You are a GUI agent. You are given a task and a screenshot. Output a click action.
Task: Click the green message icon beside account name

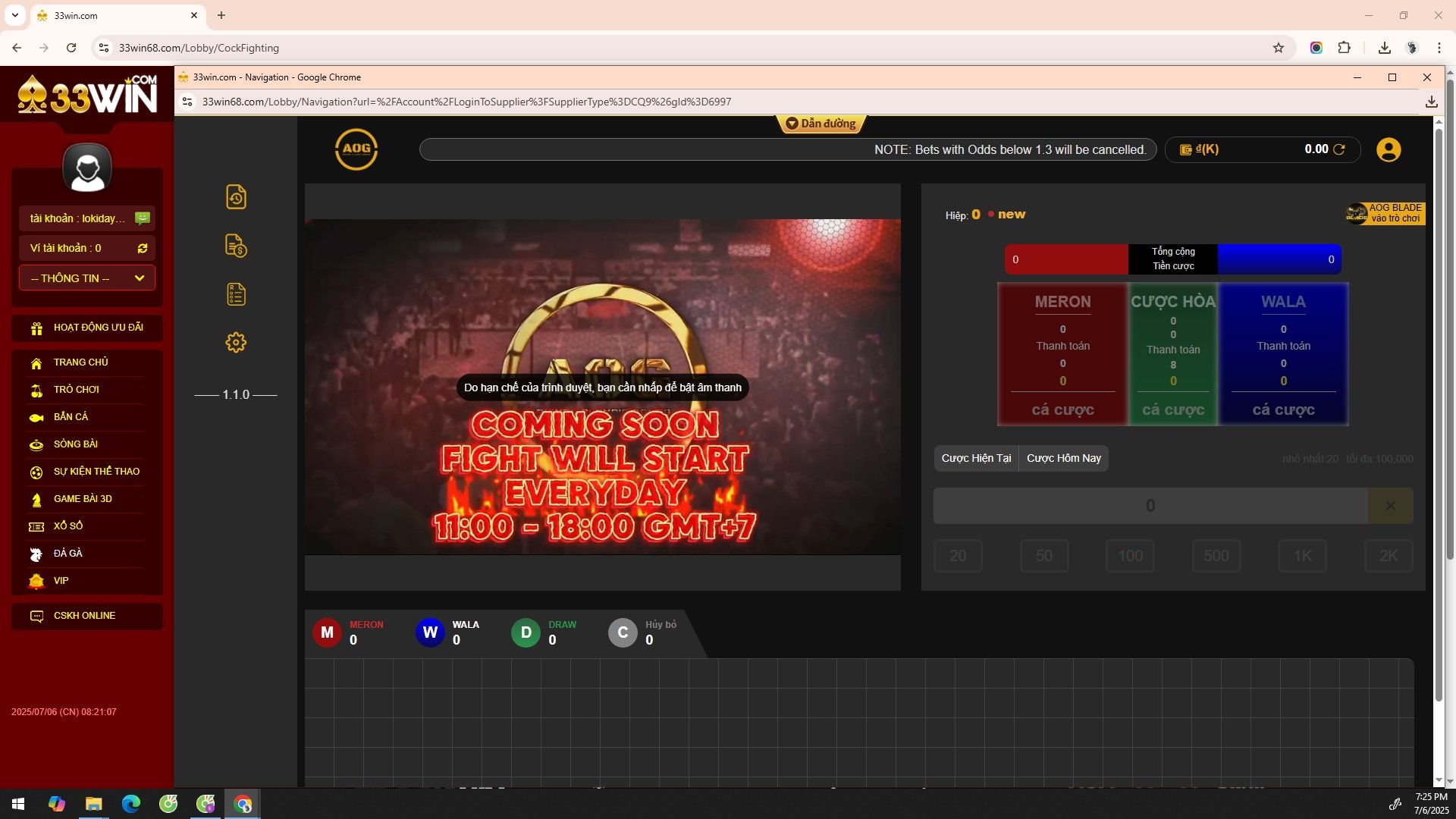click(142, 218)
